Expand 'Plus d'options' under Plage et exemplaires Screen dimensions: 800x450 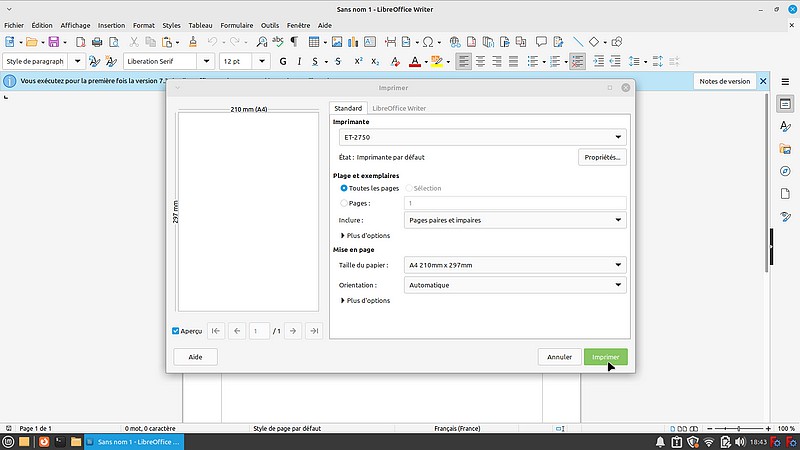tap(365, 236)
